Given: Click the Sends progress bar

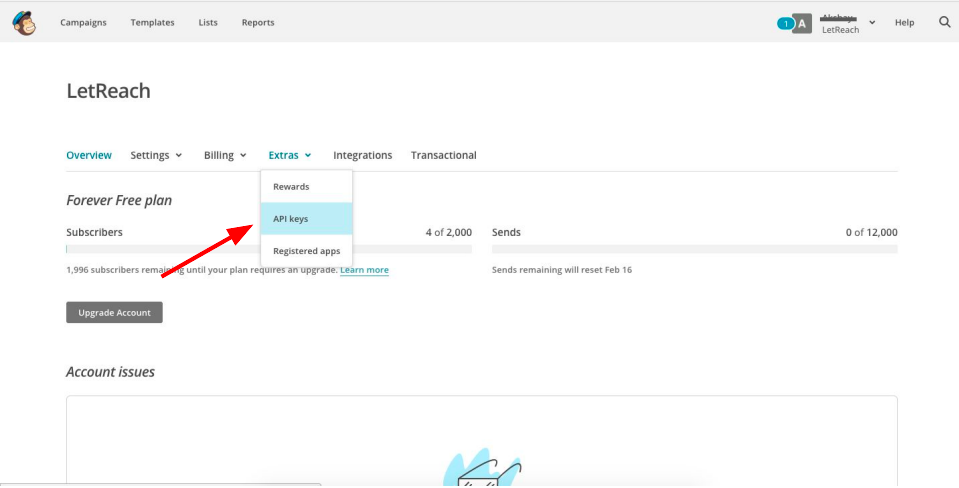Looking at the screenshot, I should pos(695,249).
